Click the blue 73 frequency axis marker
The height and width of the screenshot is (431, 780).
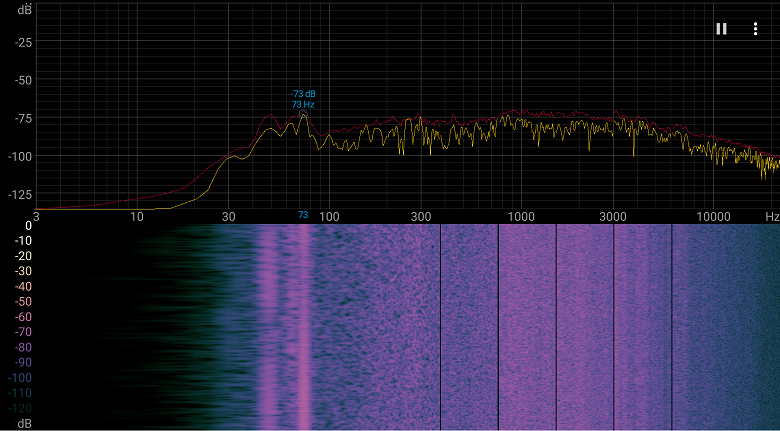(x=303, y=215)
